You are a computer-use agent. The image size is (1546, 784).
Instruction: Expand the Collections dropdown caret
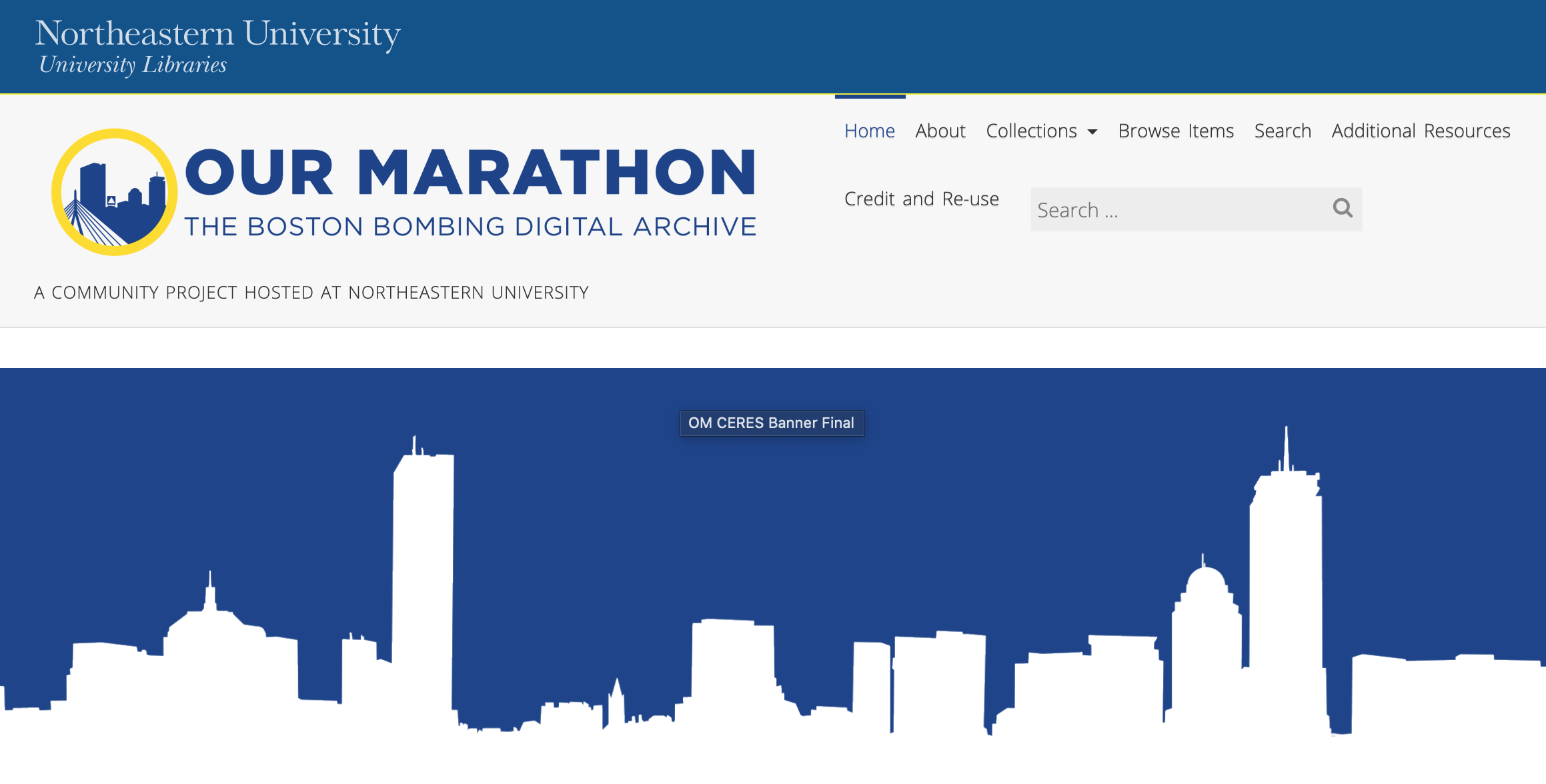(x=1092, y=132)
